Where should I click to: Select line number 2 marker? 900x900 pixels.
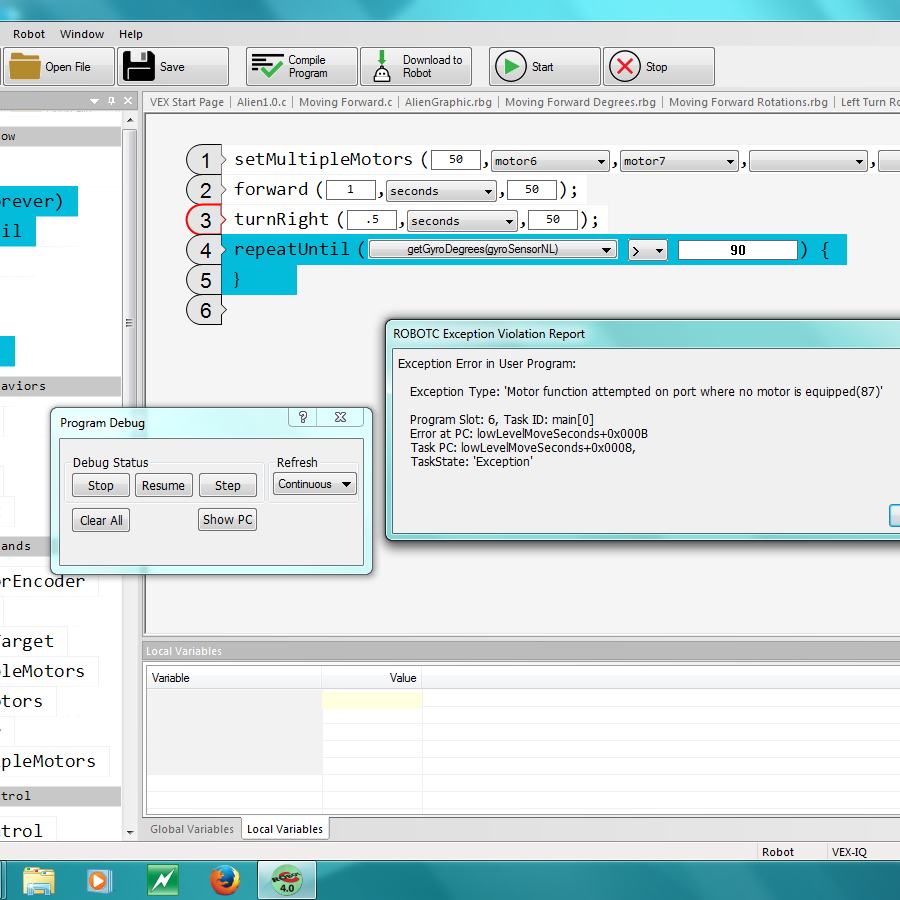coord(205,190)
